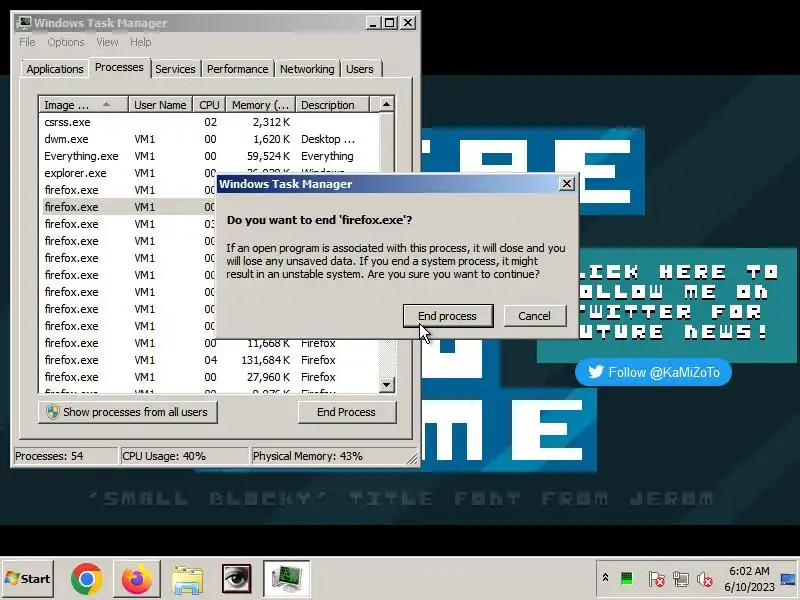This screenshot has height=600, width=800.
Task: Select firefox.exe row using 11,668 K
Action: [209, 343]
